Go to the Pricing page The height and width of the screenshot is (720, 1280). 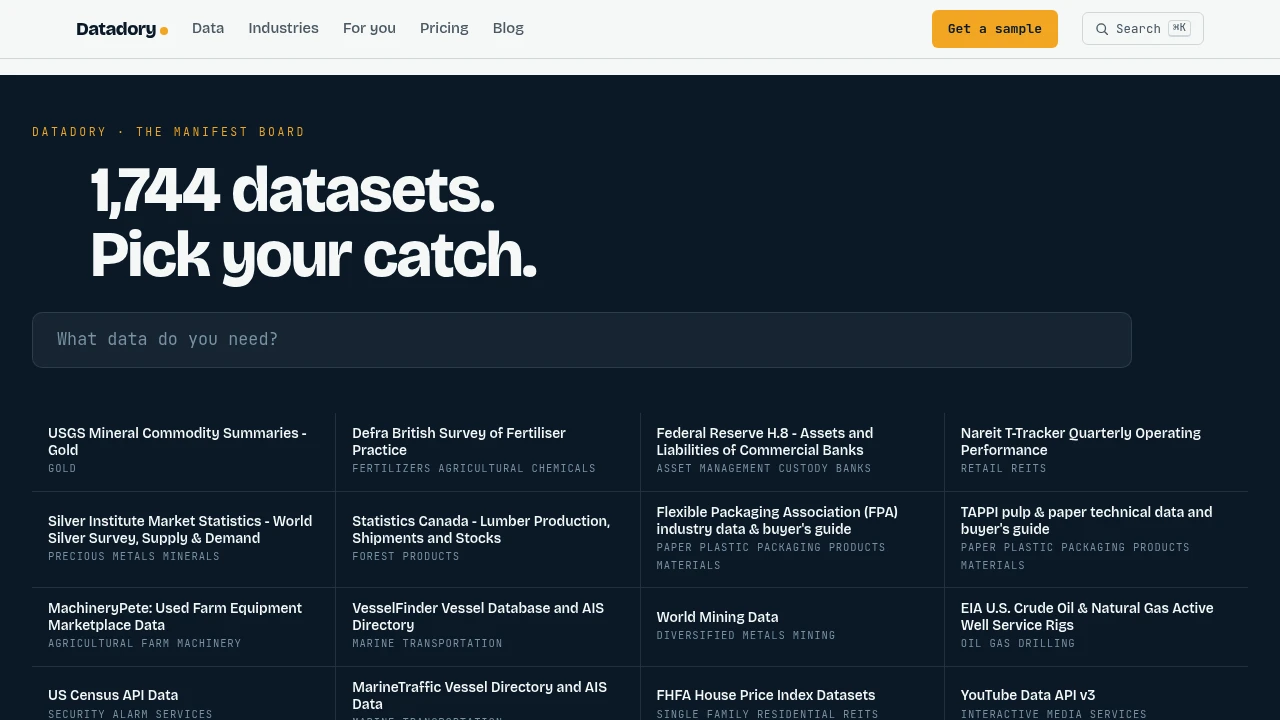coord(444,28)
